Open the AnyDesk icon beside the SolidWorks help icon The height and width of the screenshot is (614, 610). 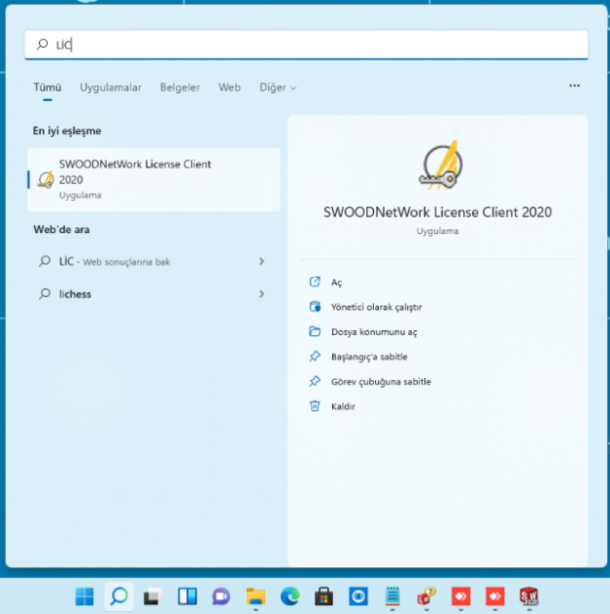click(461, 596)
